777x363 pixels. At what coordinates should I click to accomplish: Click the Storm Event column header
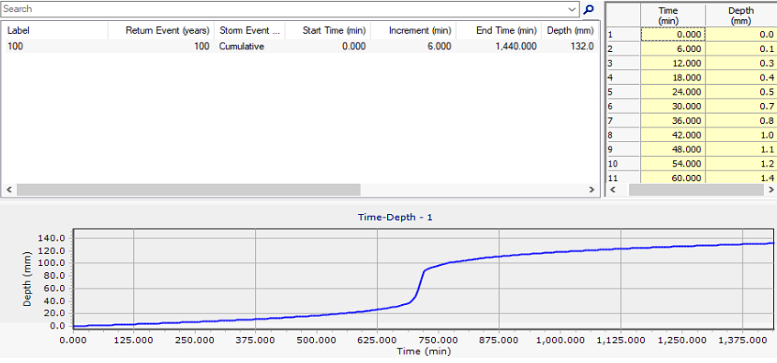(250, 30)
